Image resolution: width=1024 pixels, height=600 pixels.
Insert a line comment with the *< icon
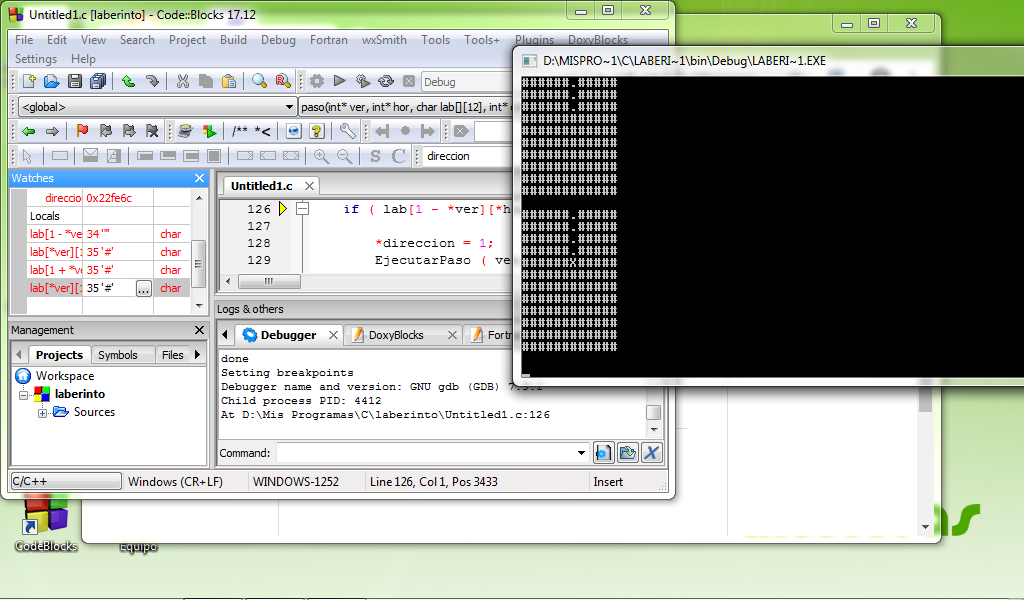pos(263,131)
